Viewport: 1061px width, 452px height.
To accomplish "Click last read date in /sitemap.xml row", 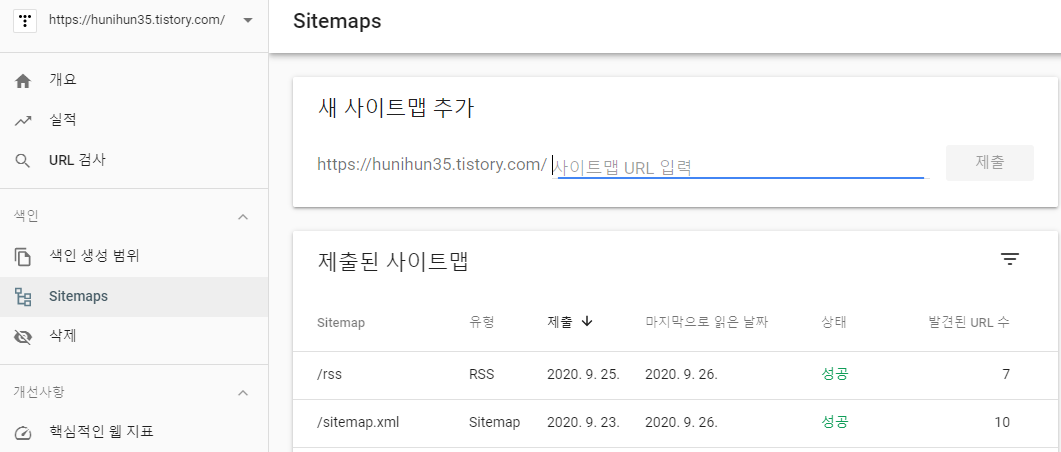I will pyautogui.click(x=681, y=423).
